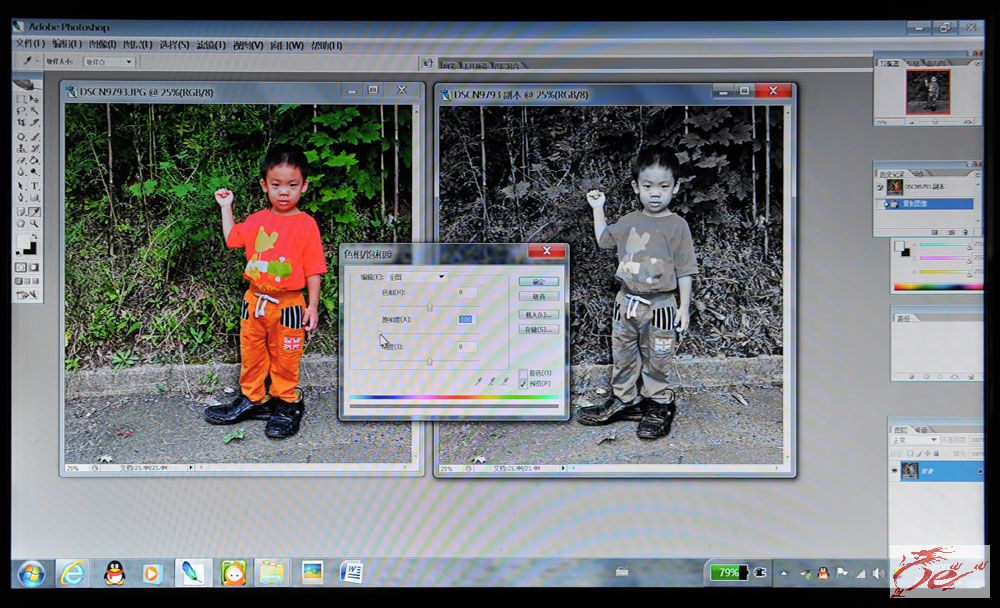Click the saturation value input field
The image size is (1000, 608).
coord(466,319)
